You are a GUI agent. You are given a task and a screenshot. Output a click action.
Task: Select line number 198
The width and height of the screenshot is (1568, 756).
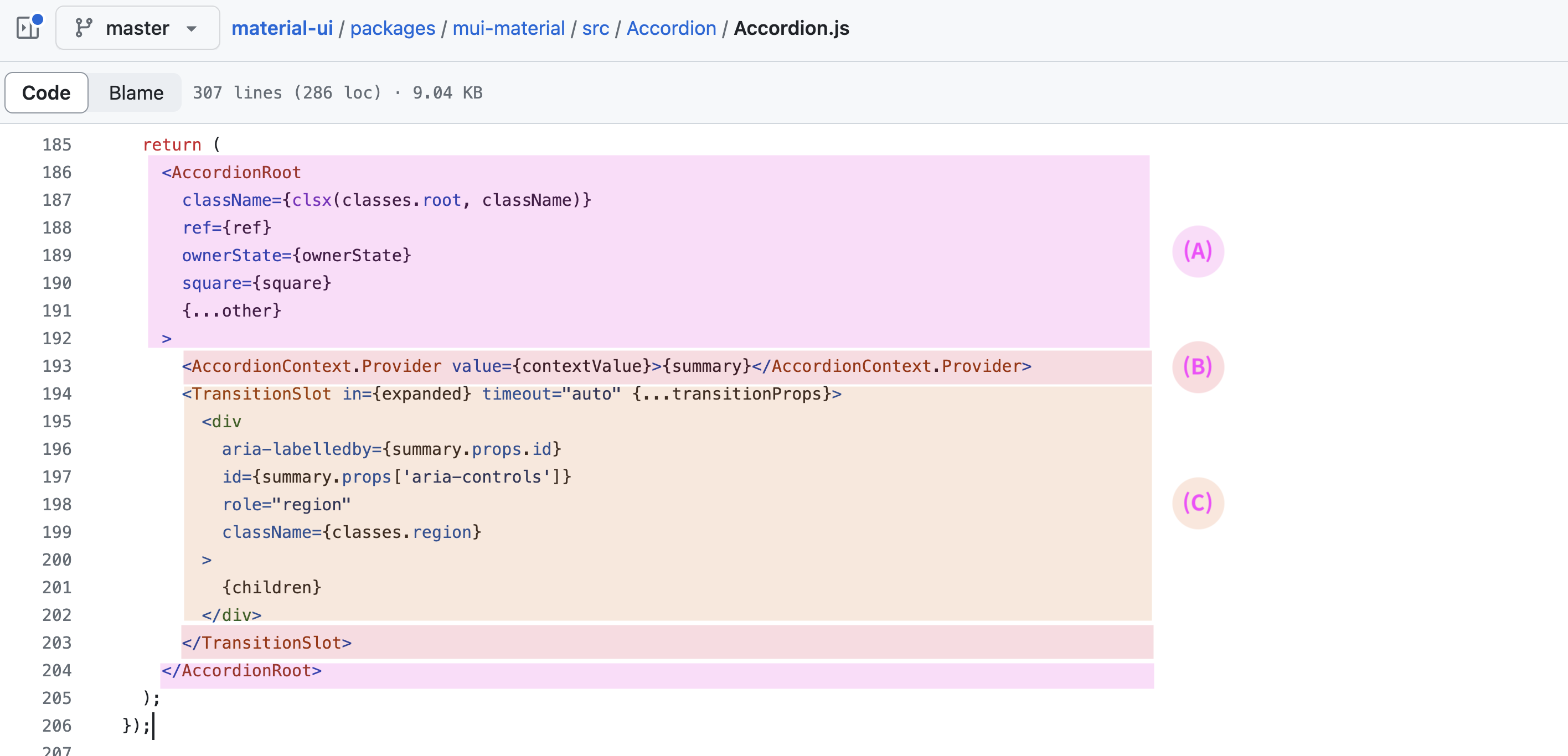coord(56,505)
